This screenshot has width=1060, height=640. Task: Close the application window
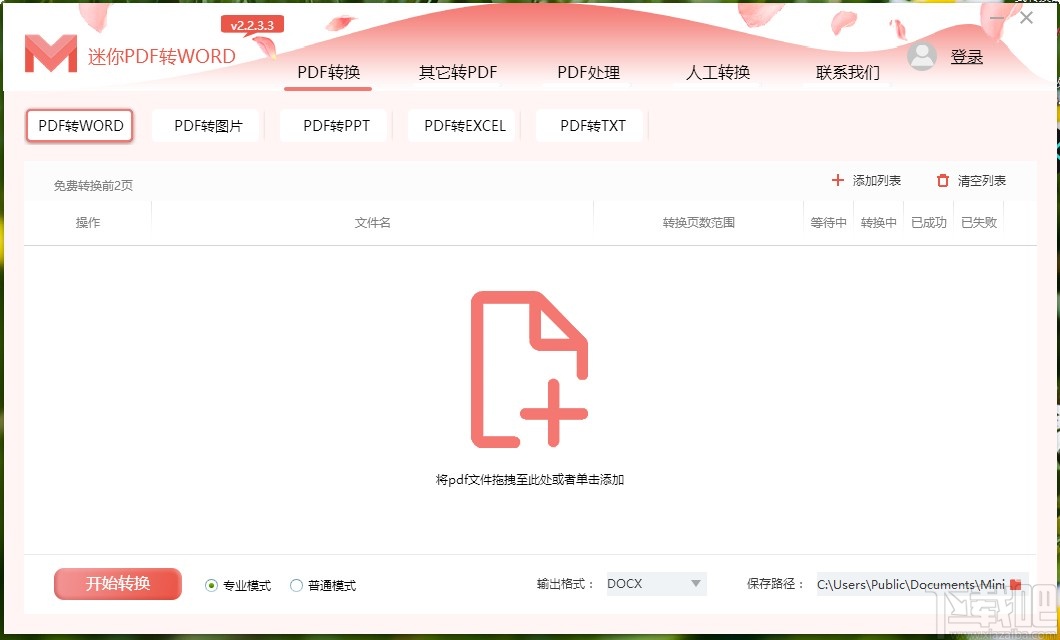1026,18
